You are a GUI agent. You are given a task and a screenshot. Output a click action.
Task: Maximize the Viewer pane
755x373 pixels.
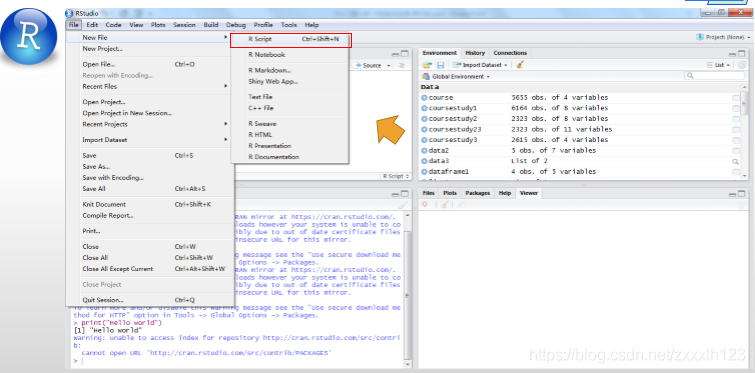click(x=742, y=194)
